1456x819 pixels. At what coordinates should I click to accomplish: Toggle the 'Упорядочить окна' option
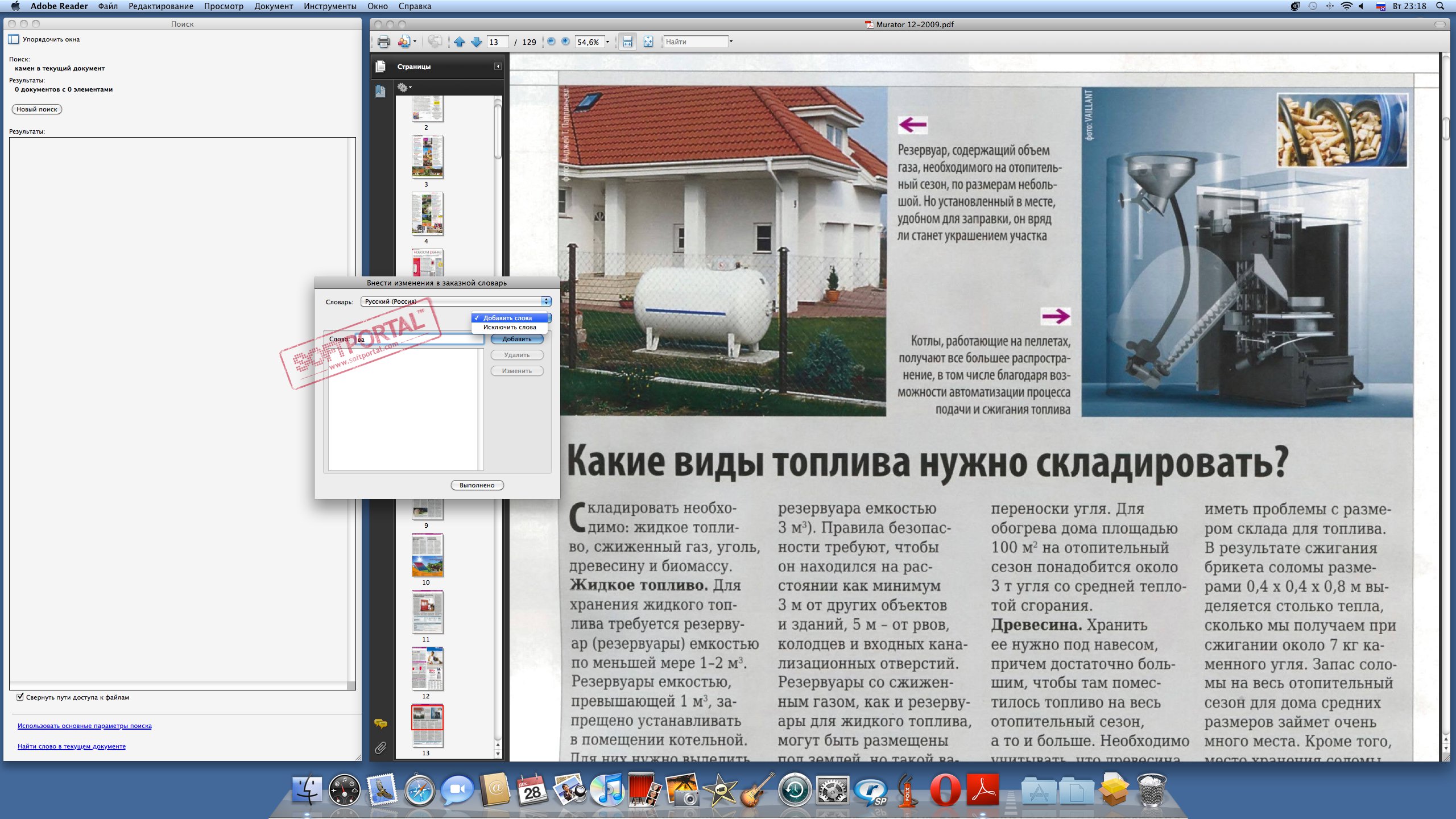point(14,39)
